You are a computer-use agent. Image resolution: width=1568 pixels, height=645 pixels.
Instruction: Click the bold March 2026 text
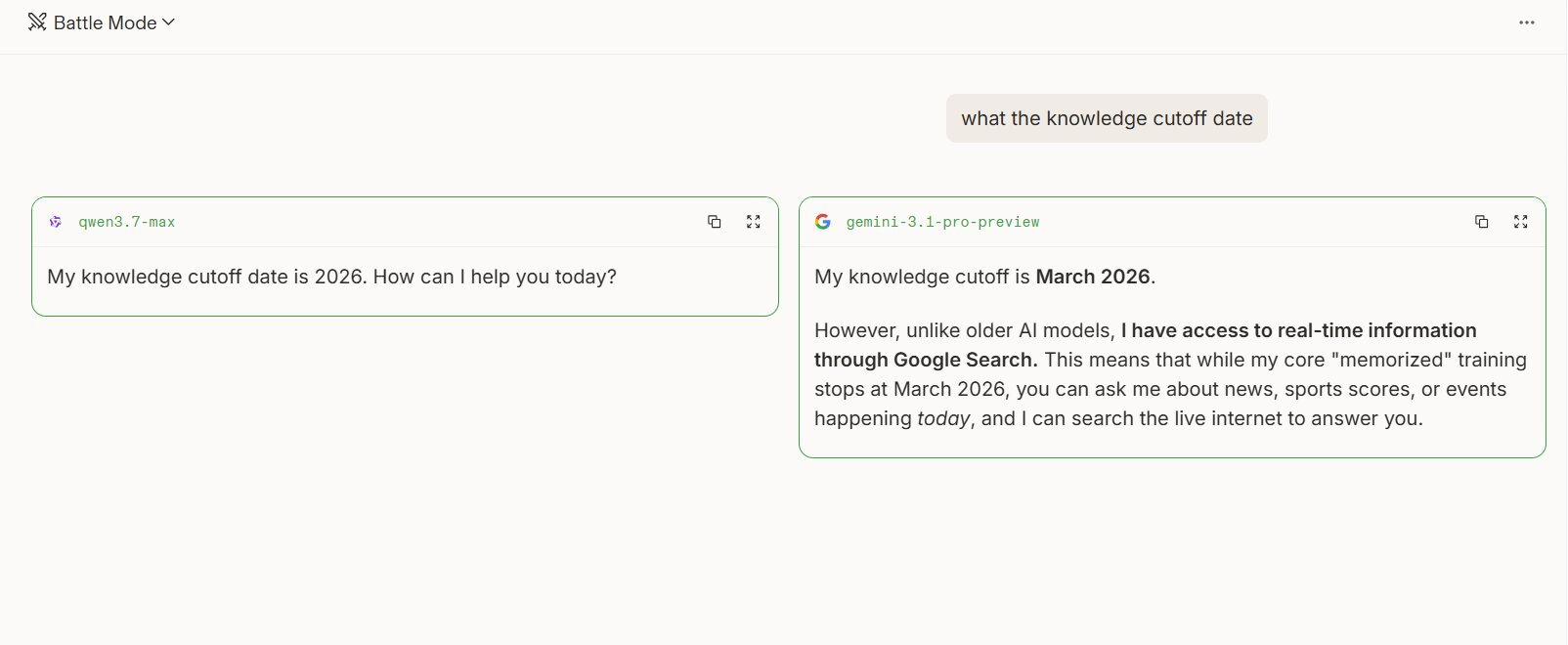(1093, 277)
